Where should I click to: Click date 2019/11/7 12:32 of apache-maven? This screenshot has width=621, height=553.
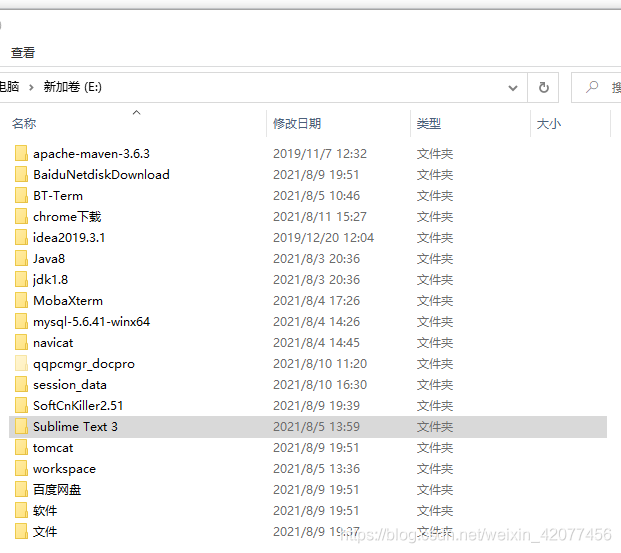click(x=320, y=153)
